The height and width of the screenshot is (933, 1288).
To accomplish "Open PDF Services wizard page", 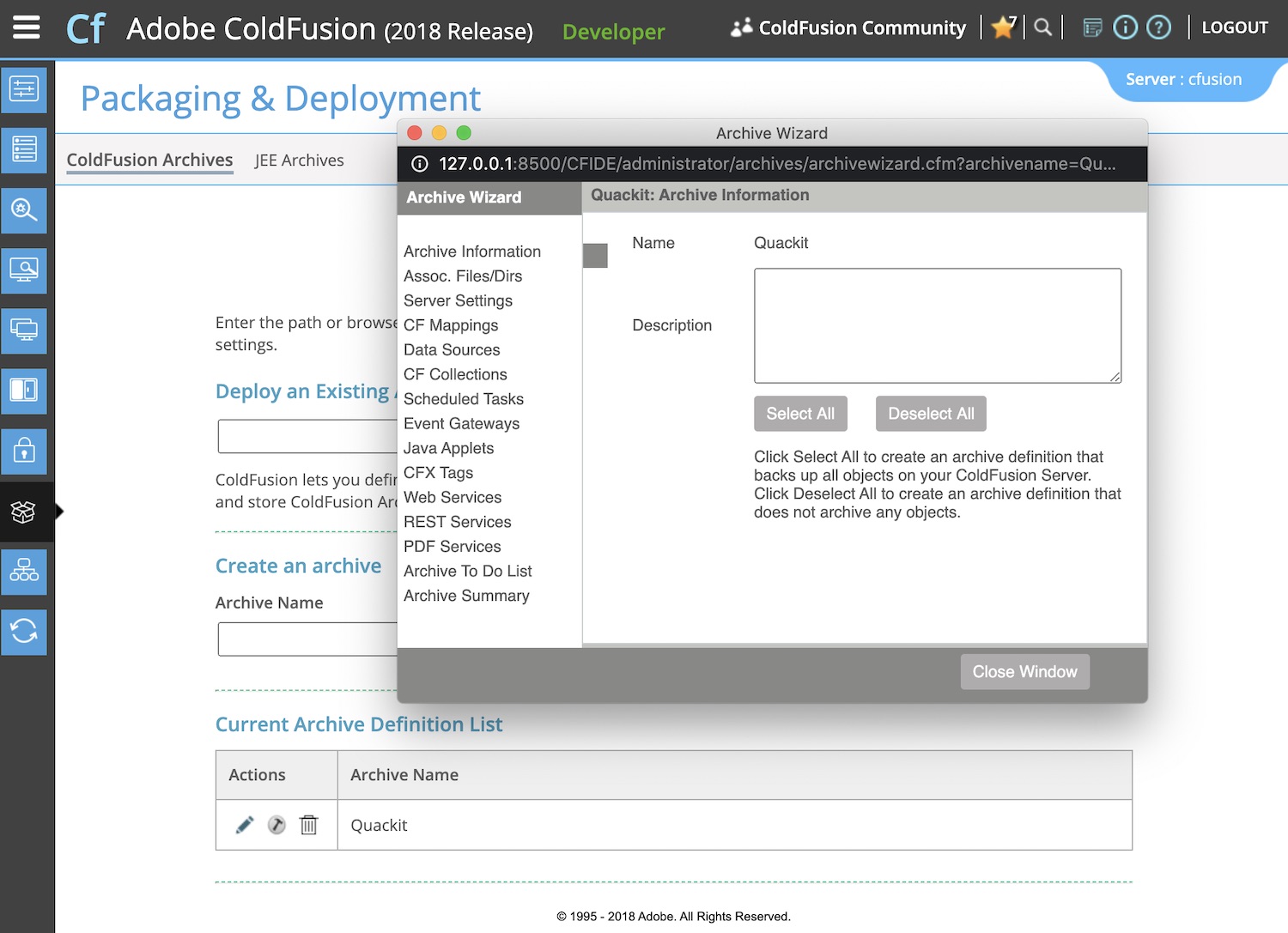I will click(452, 547).
